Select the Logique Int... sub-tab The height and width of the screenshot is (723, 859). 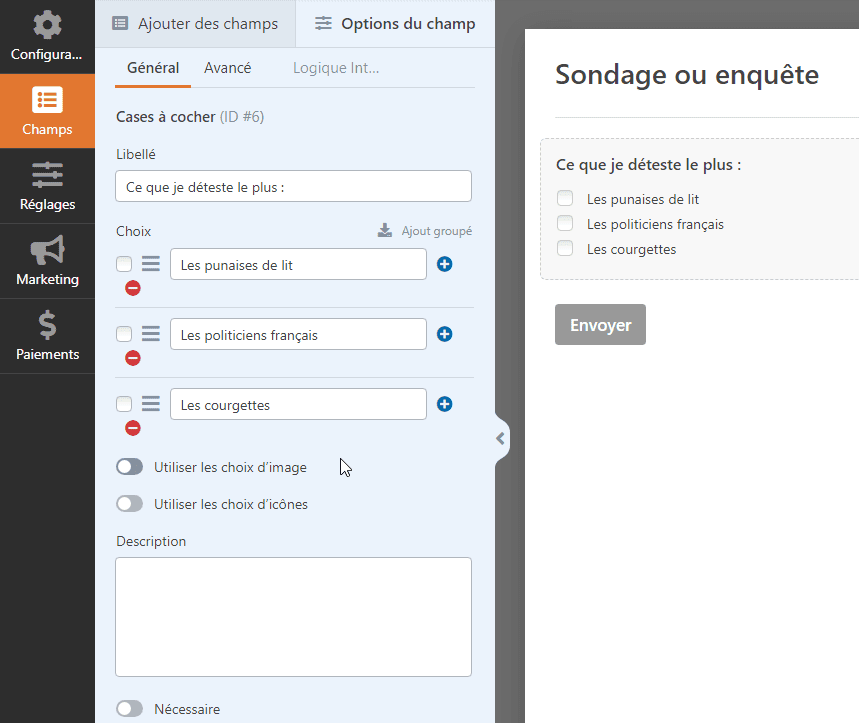[336, 68]
